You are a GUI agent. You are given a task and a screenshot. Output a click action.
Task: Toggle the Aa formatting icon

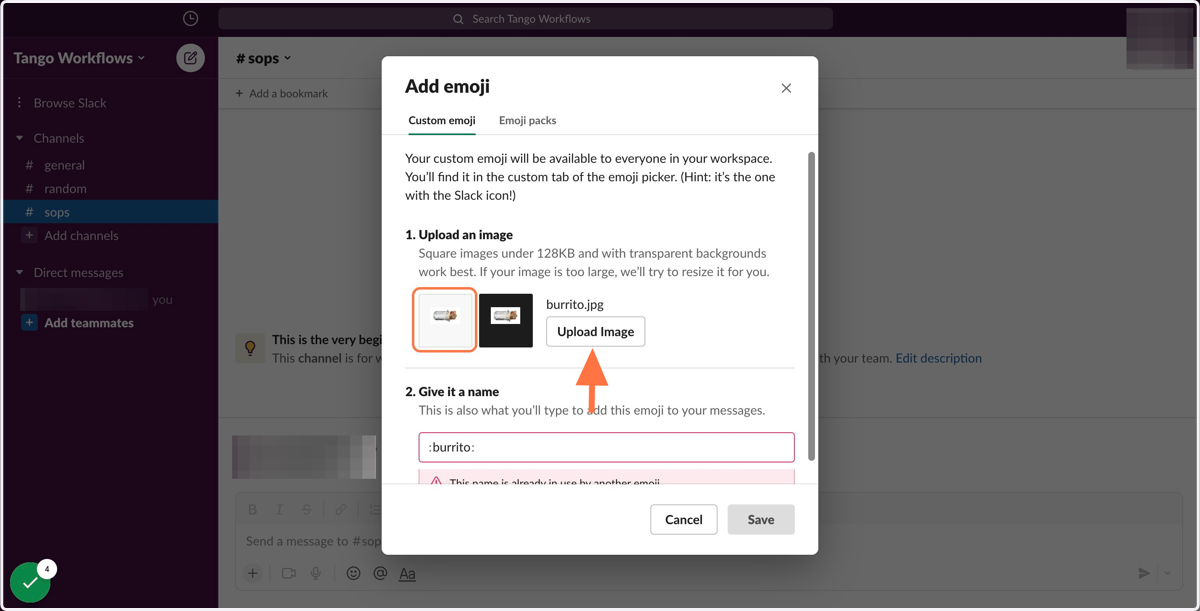407,573
